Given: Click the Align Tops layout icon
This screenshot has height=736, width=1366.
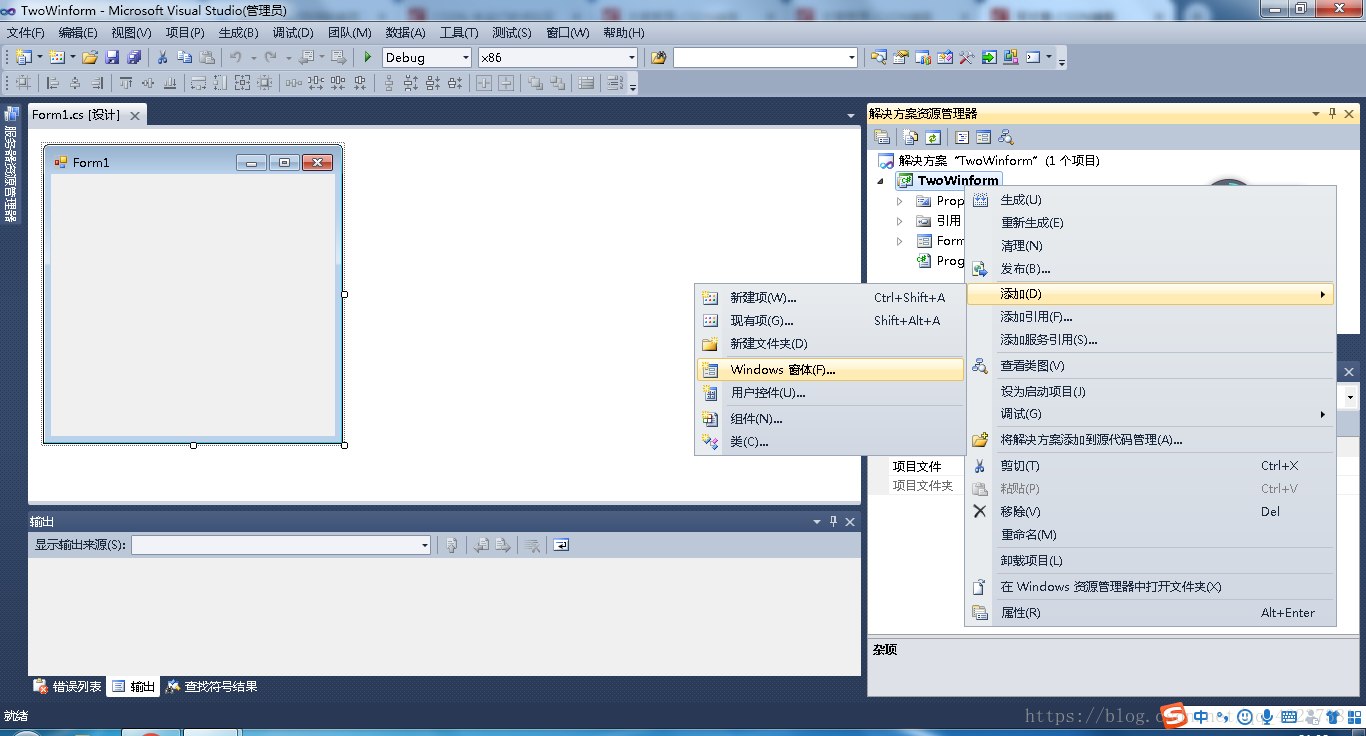Looking at the screenshot, I should click(x=126, y=83).
